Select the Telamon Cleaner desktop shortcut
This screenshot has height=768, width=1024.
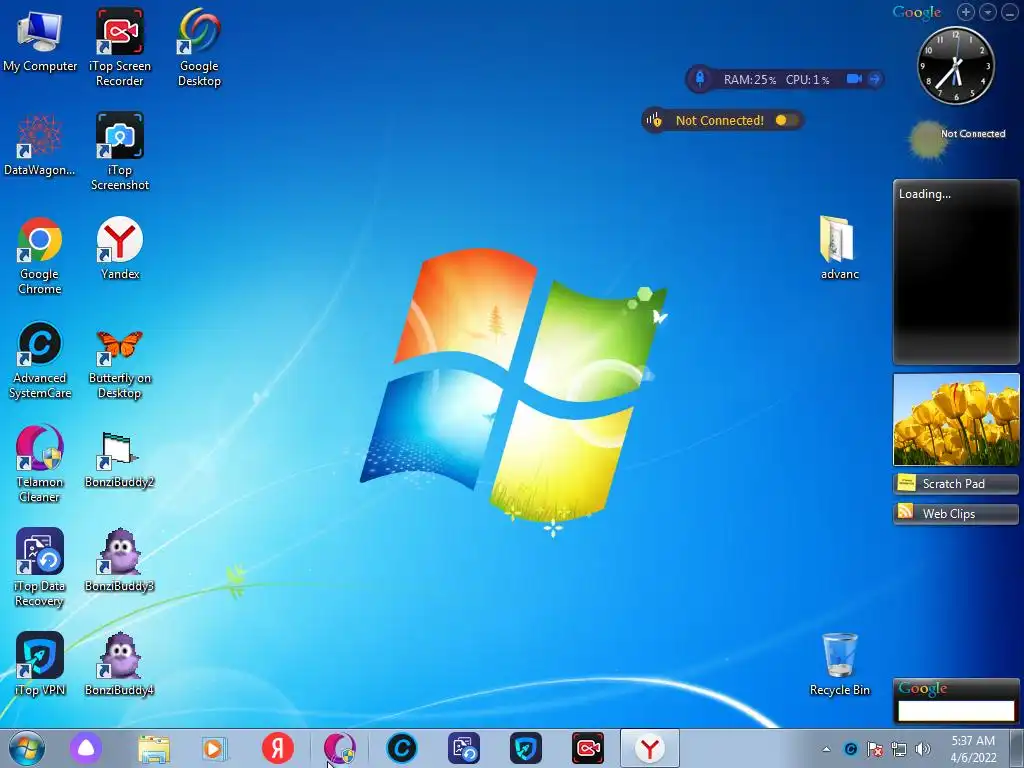coord(39,464)
